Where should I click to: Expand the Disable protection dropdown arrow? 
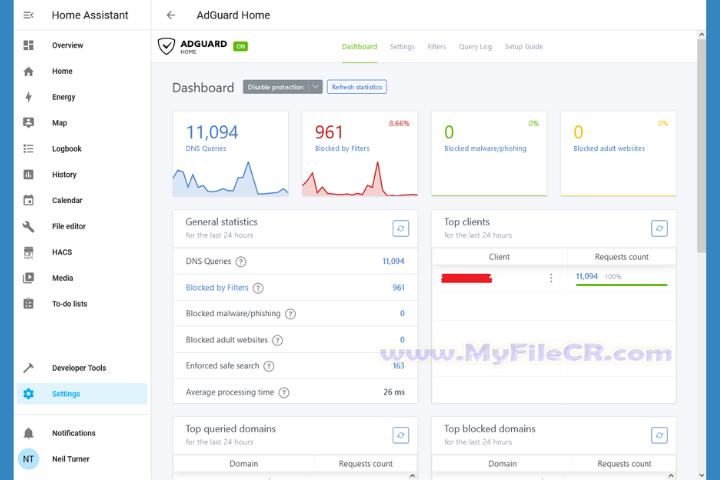pyautogui.click(x=315, y=87)
